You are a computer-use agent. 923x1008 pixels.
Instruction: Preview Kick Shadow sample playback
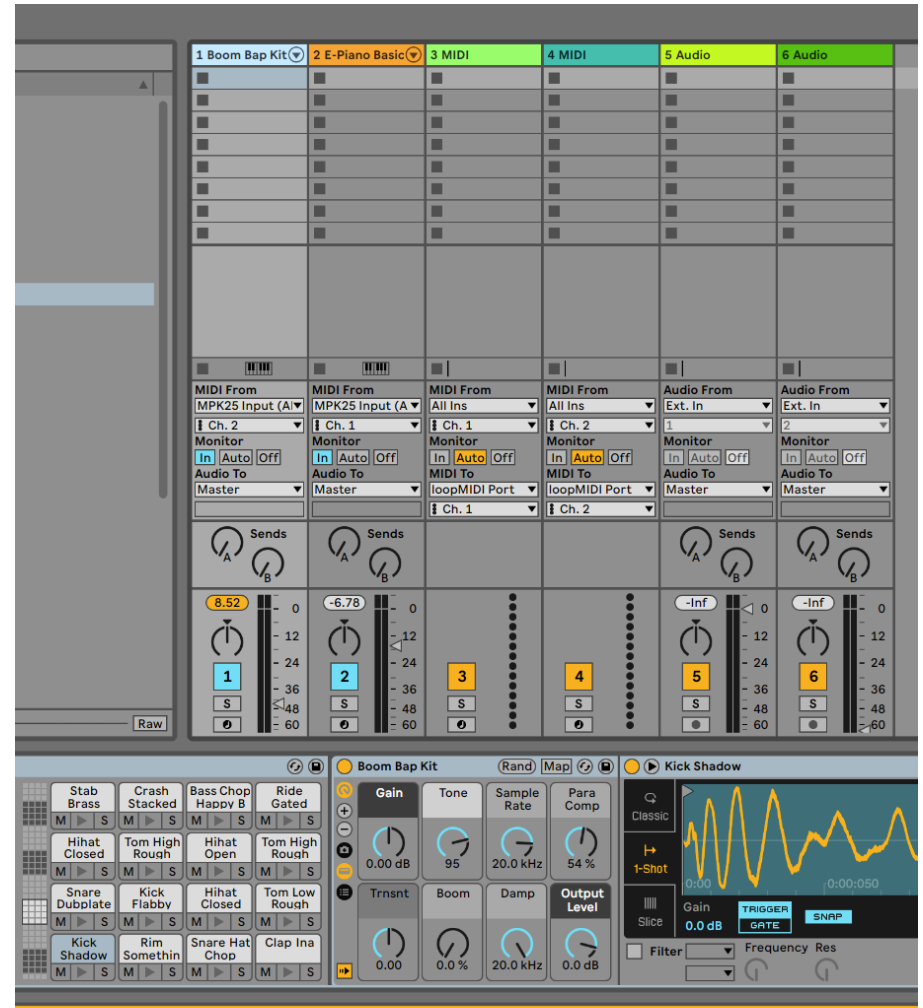[x=651, y=766]
